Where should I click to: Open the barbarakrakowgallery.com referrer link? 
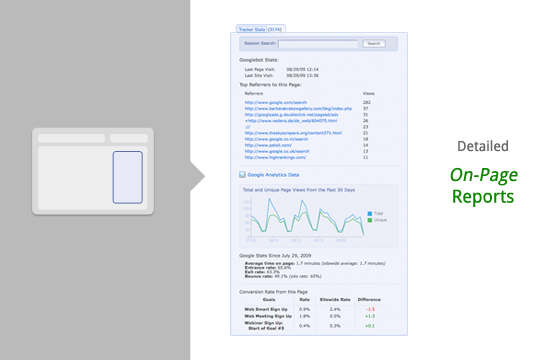(298, 108)
